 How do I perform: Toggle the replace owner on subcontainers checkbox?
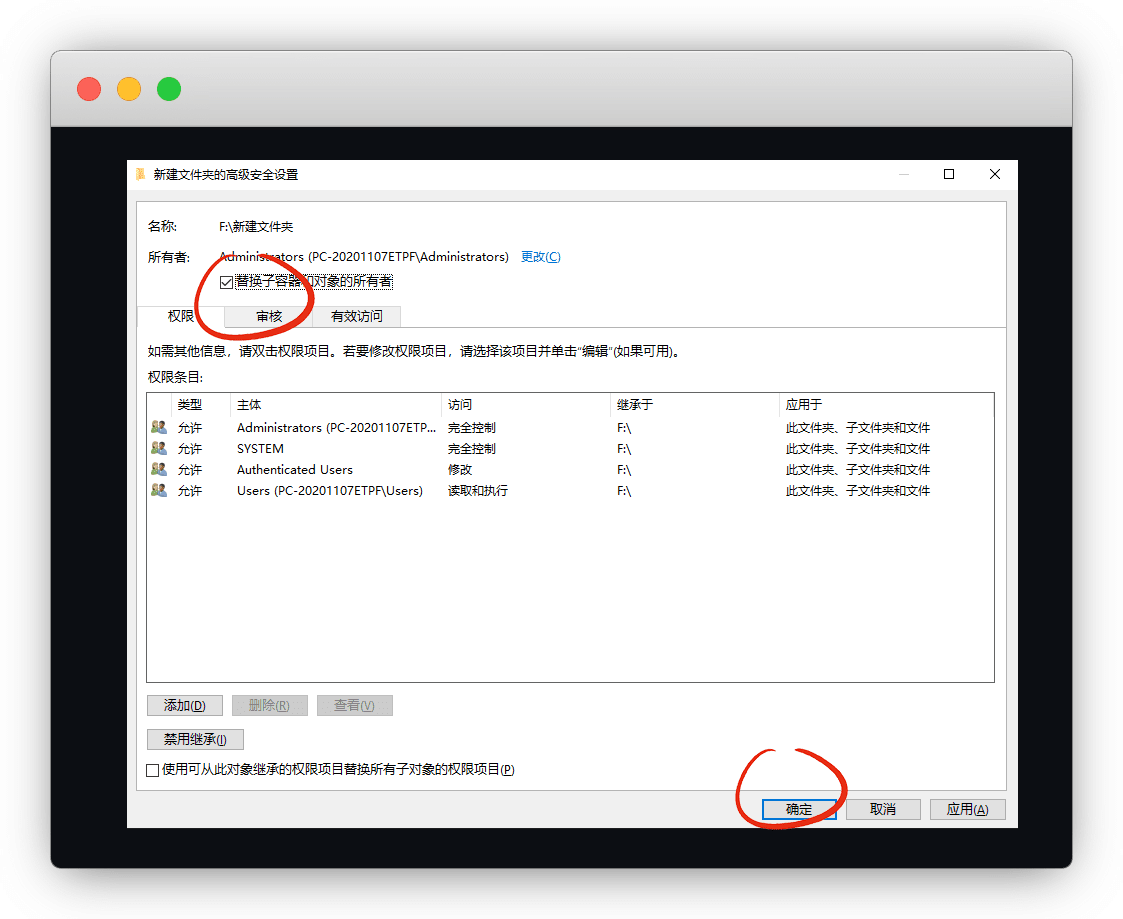click(227, 282)
